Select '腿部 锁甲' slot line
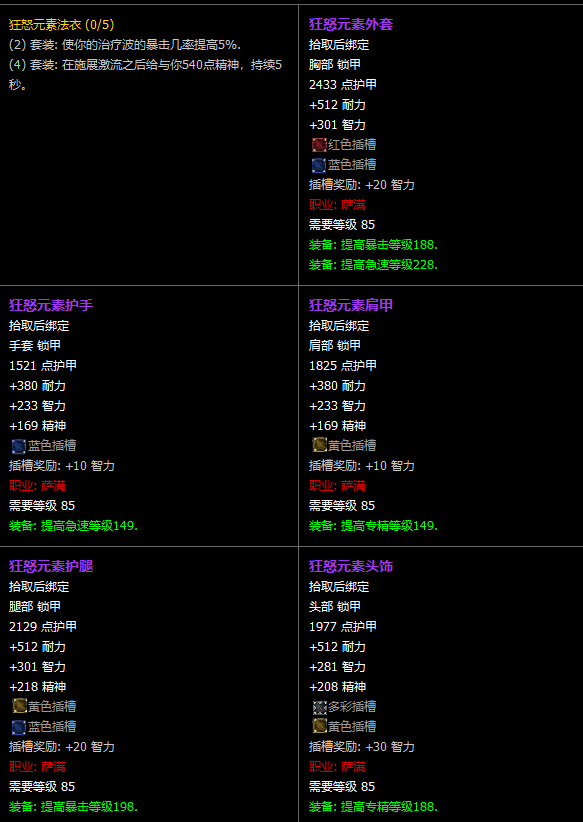This screenshot has height=822, width=583. [35, 607]
